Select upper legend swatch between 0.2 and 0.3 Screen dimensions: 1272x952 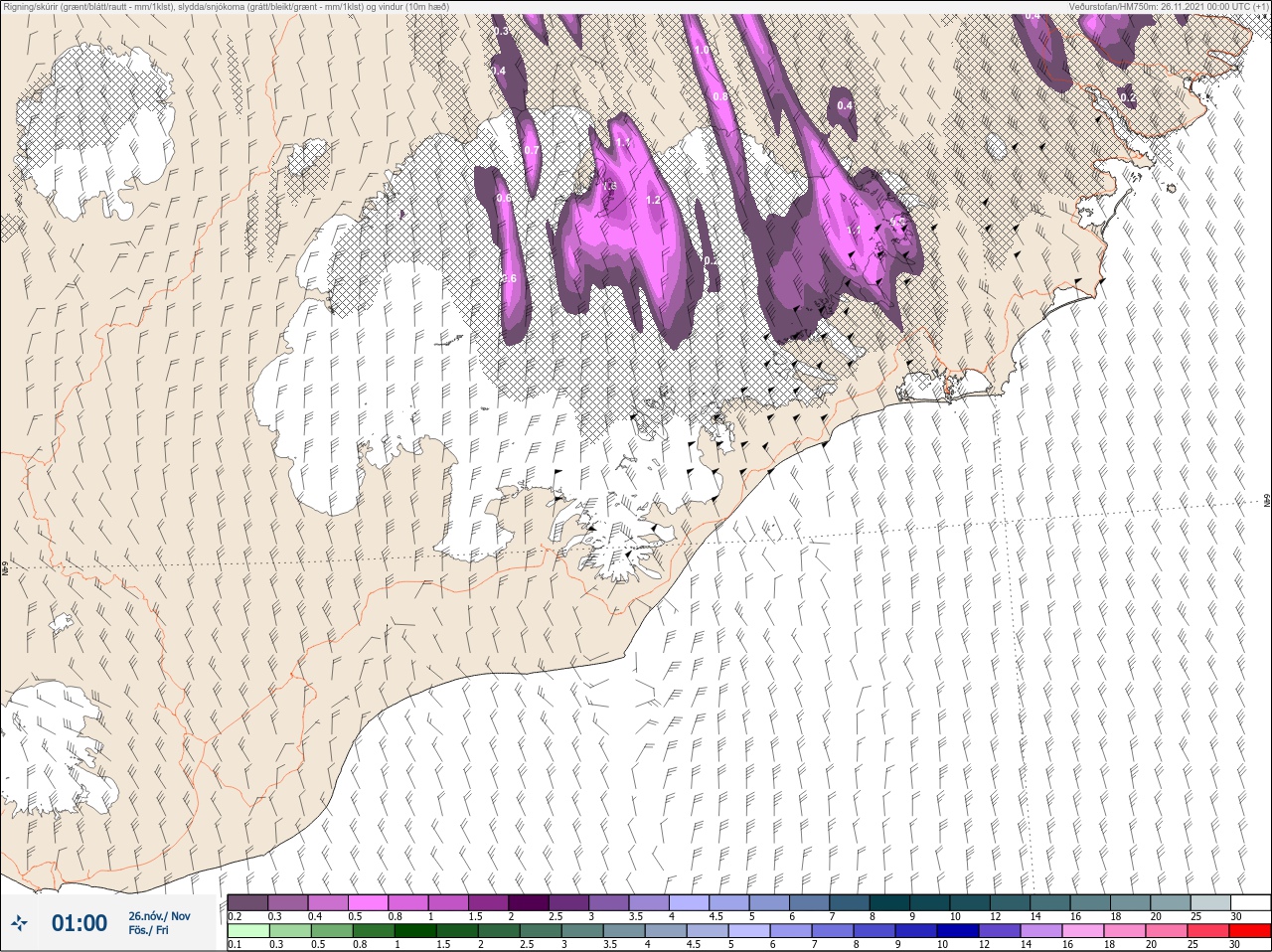click(x=247, y=902)
